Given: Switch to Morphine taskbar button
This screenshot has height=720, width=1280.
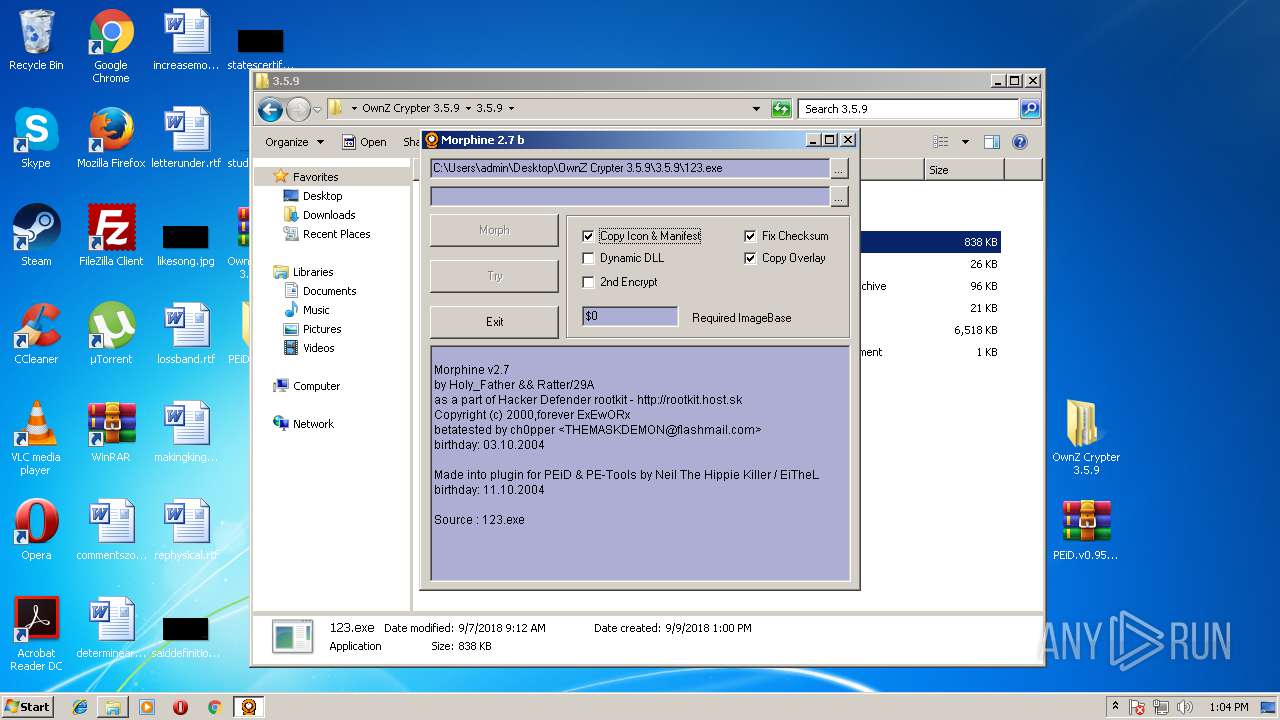Looking at the screenshot, I should [x=248, y=707].
